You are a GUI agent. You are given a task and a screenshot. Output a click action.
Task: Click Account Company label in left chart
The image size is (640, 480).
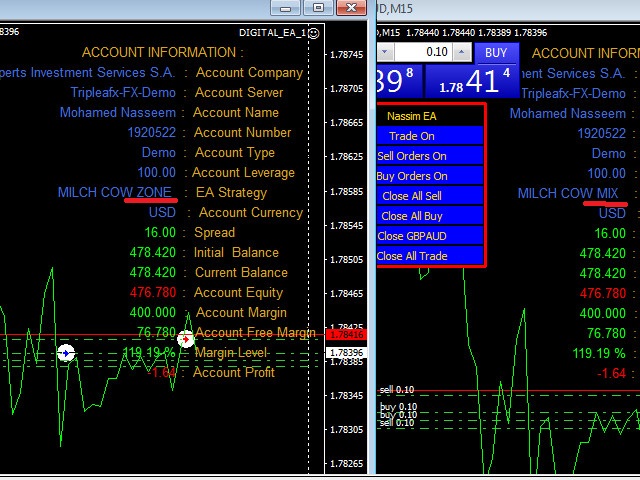pyautogui.click(x=249, y=73)
